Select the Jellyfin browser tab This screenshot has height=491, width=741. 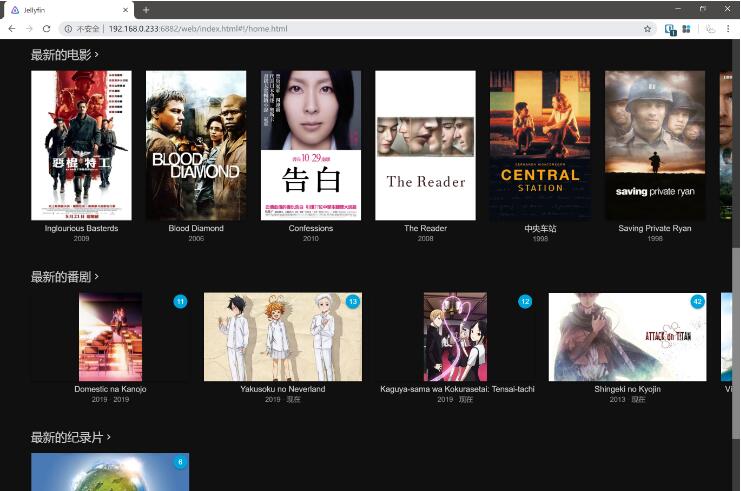coord(69,10)
